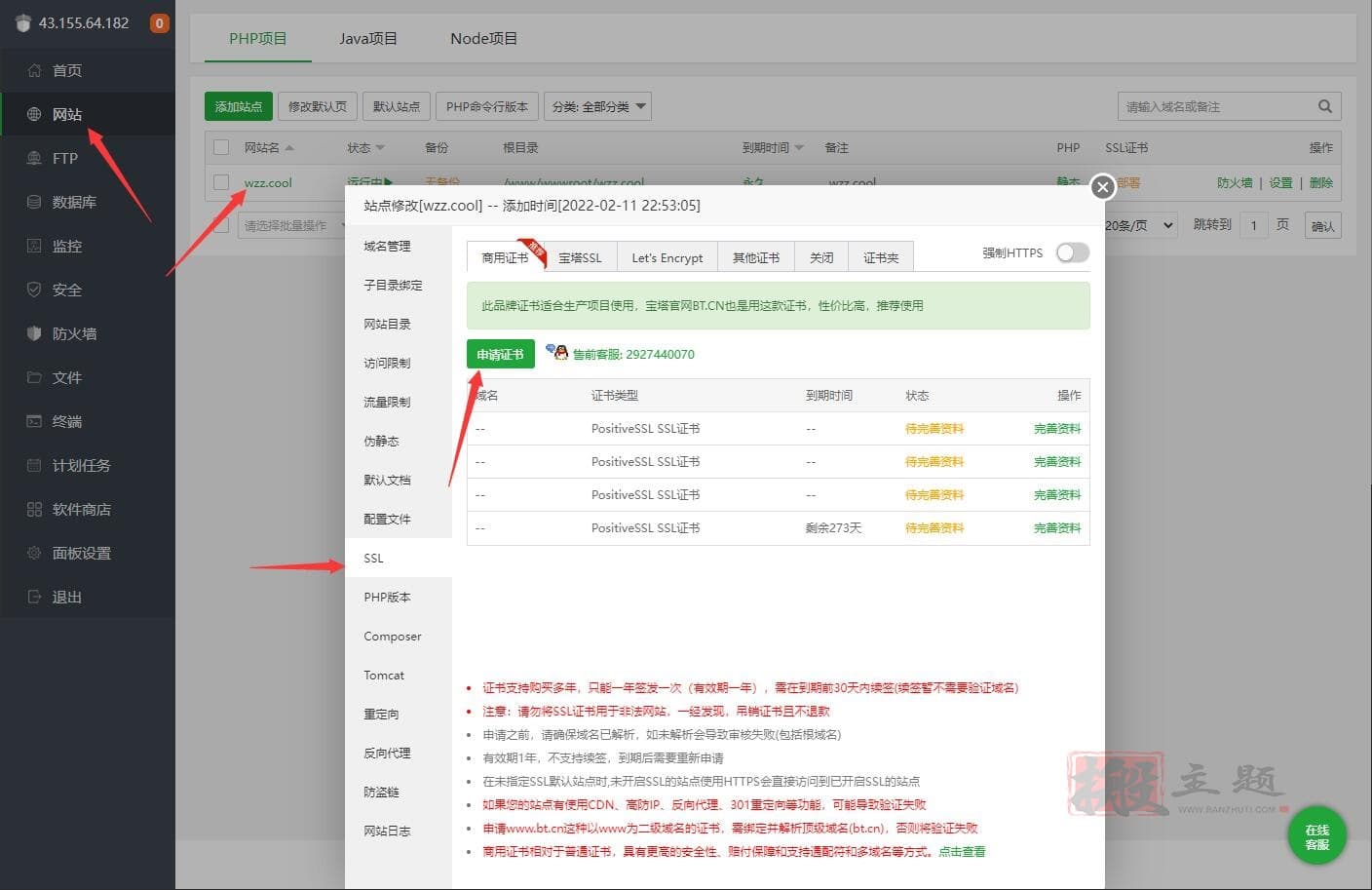Click the 确认 page jump button
The width and height of the screenshot is (1372, 890).
click(x=1323, y=225)
